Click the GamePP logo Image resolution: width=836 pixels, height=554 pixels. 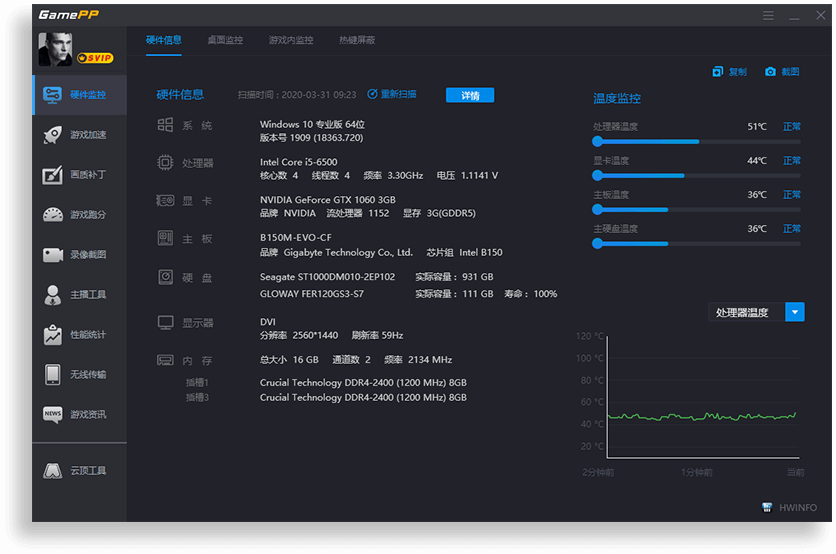[x=69, y=15]
